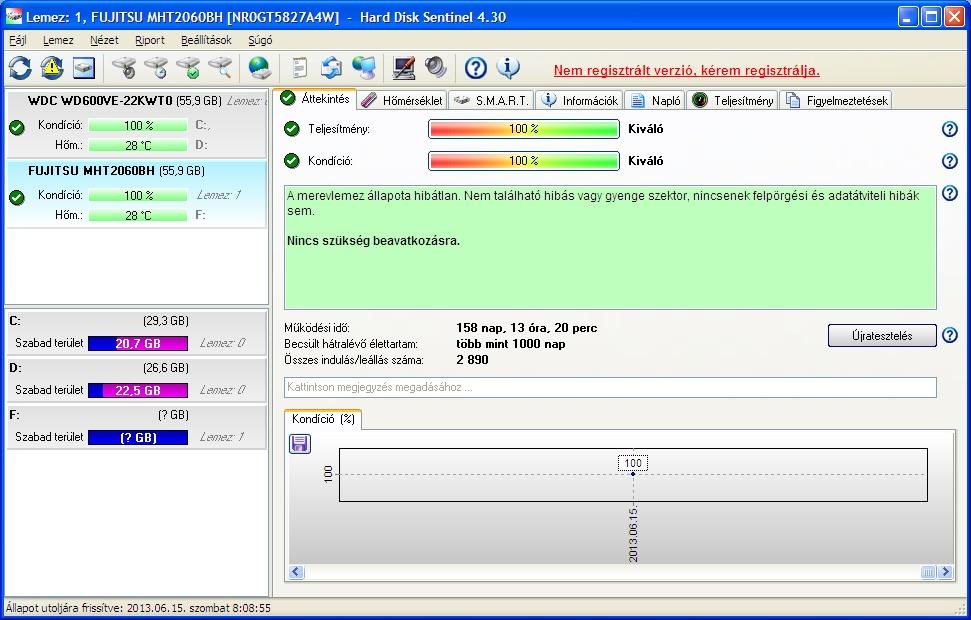Click the globe over disk toolbar icon
Image resolution: width=971 pixels, height=620 pixels.
pos(259,68)
